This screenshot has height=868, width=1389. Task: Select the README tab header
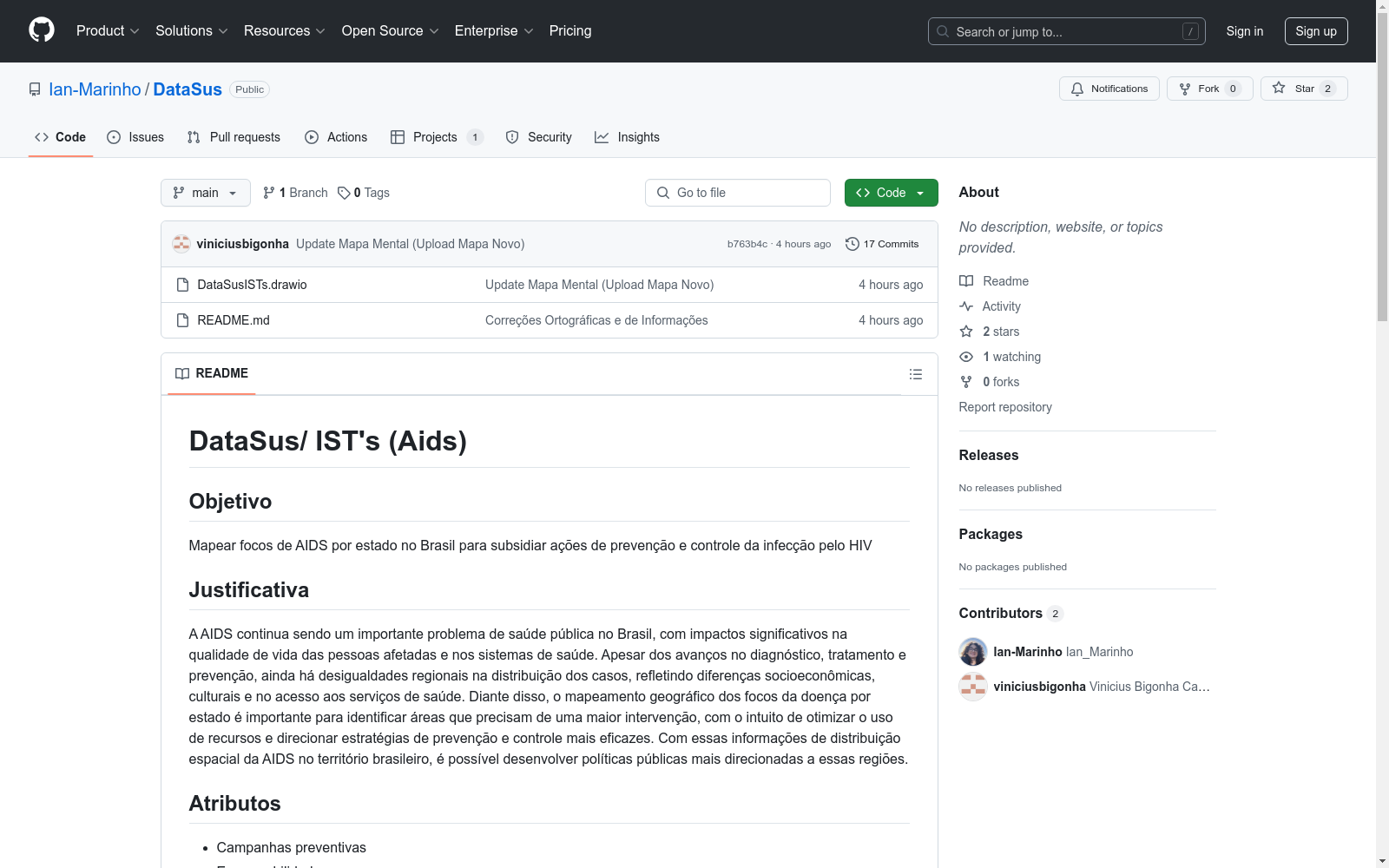pyautogui.click(x=212, y=373)
